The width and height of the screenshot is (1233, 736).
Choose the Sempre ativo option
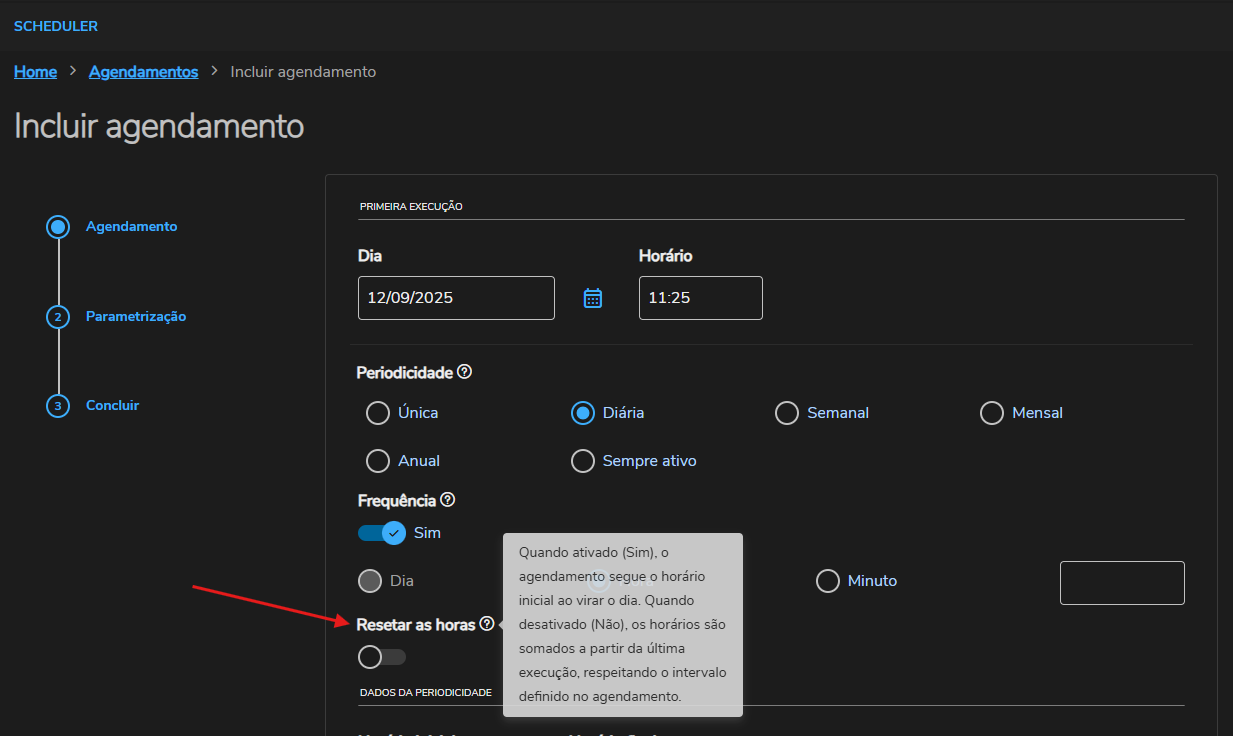(582, 461)
